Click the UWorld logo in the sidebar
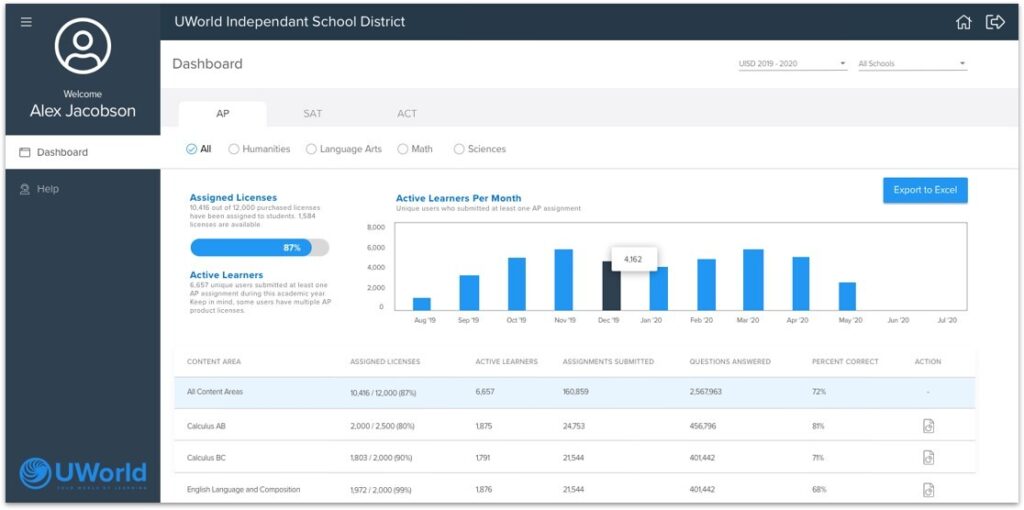Viewport: 1024px width, 510px height. pos(83,473)
